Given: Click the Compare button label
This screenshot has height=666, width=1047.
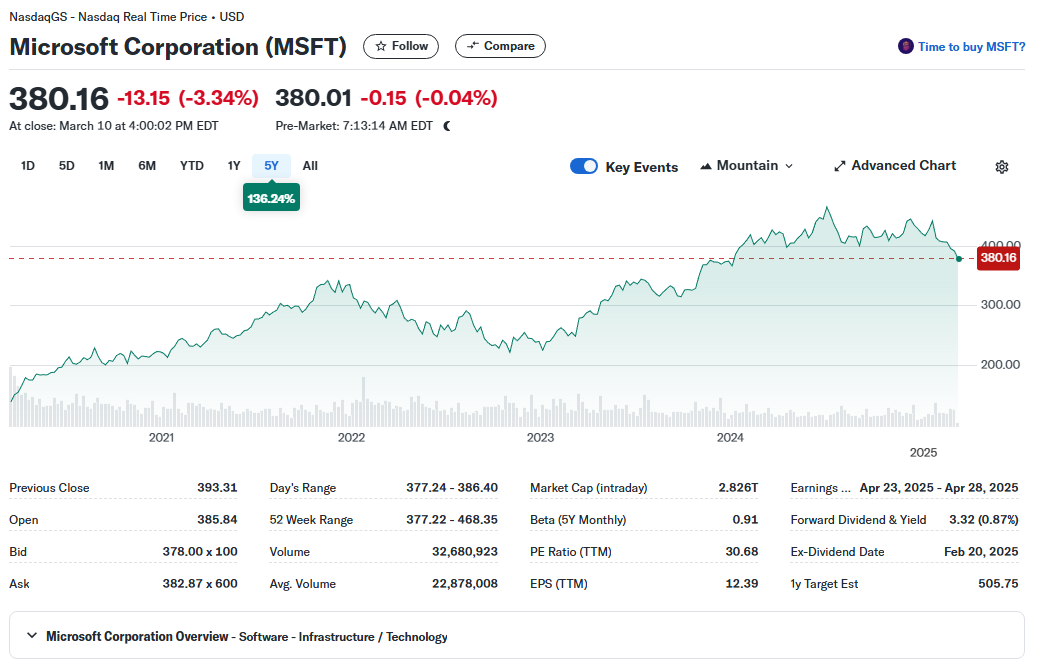Looking at the screenshot, I should point(509,46).
